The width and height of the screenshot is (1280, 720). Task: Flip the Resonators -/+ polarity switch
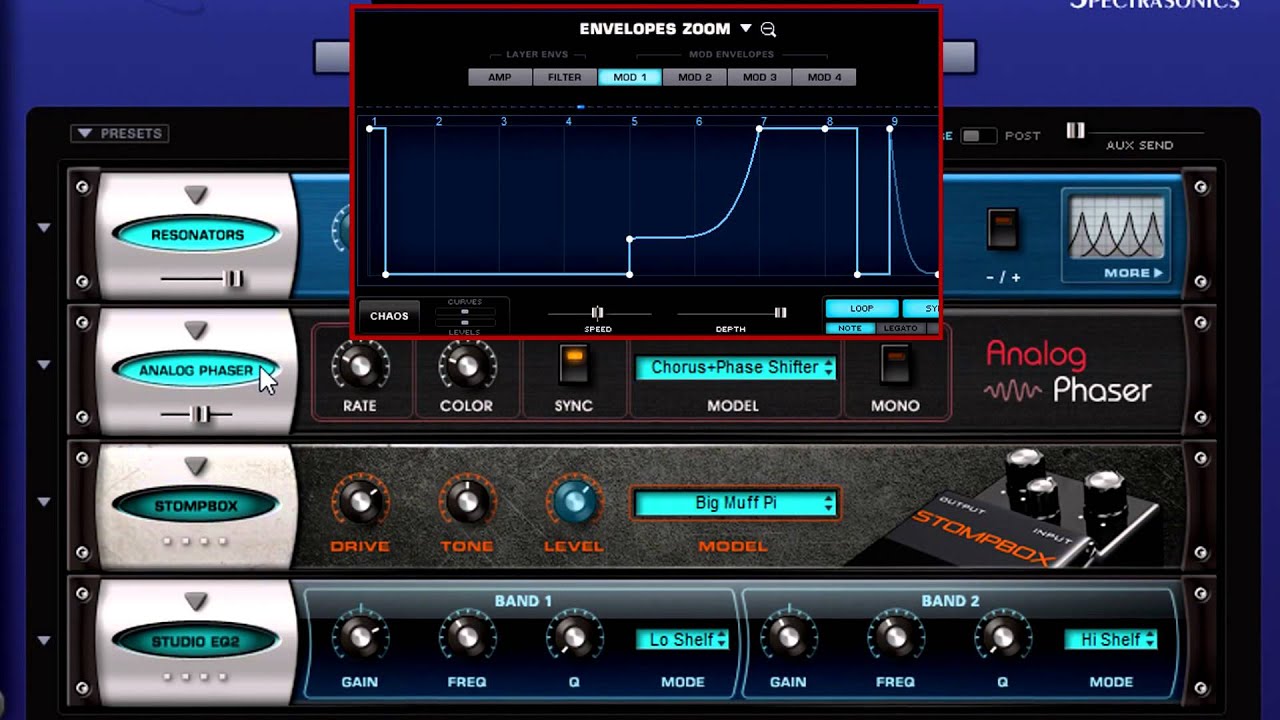(x=1002, y=229)
